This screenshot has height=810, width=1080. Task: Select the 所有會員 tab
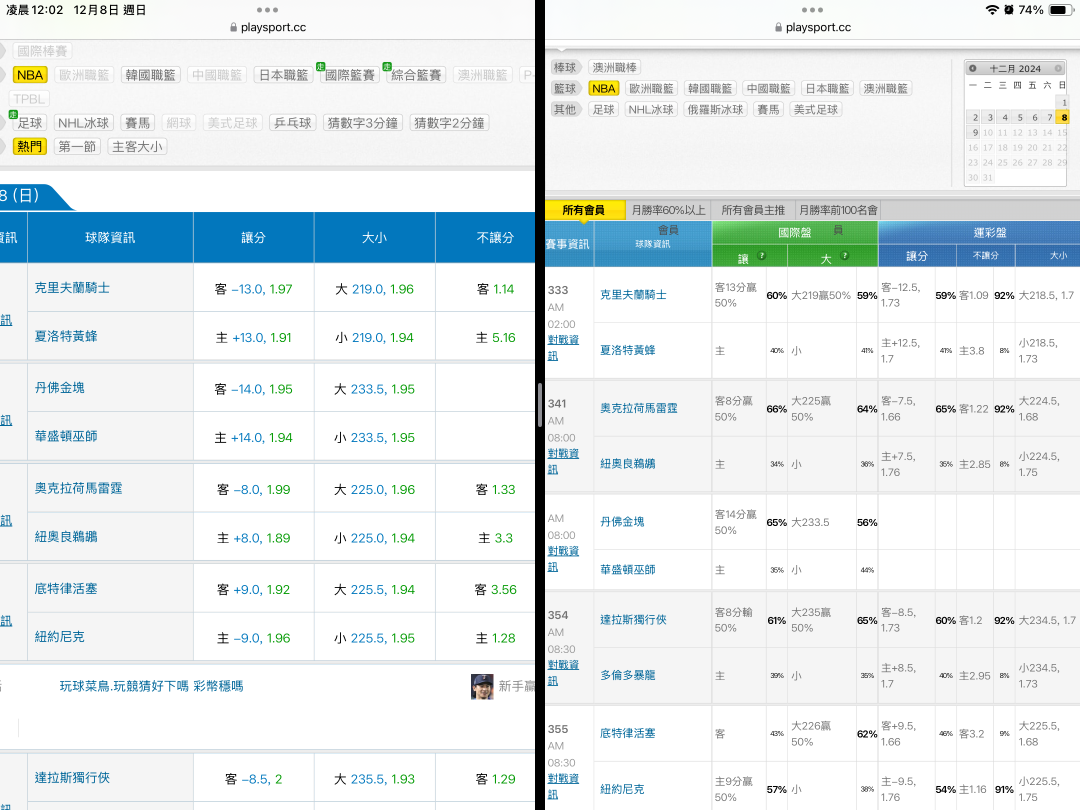(584, 210)
